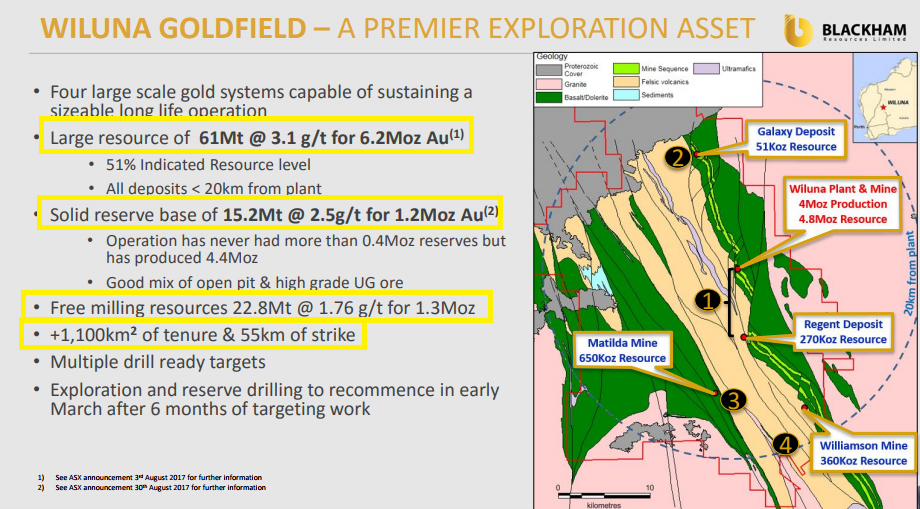
Task: Click the Blackham gold logo emblem
Action: tap(798, 30)
